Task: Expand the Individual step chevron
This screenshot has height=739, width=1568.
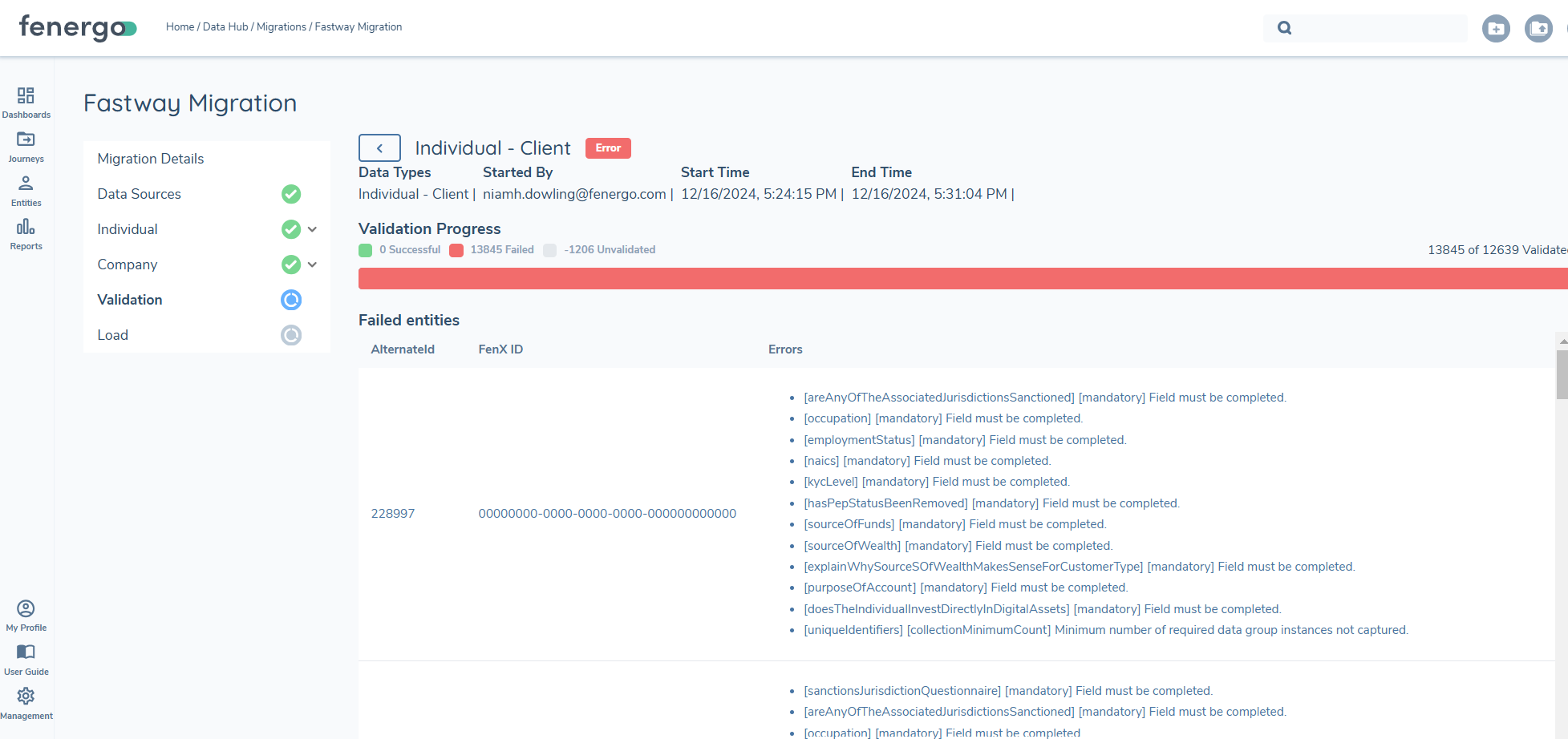Action: (313, 229)
